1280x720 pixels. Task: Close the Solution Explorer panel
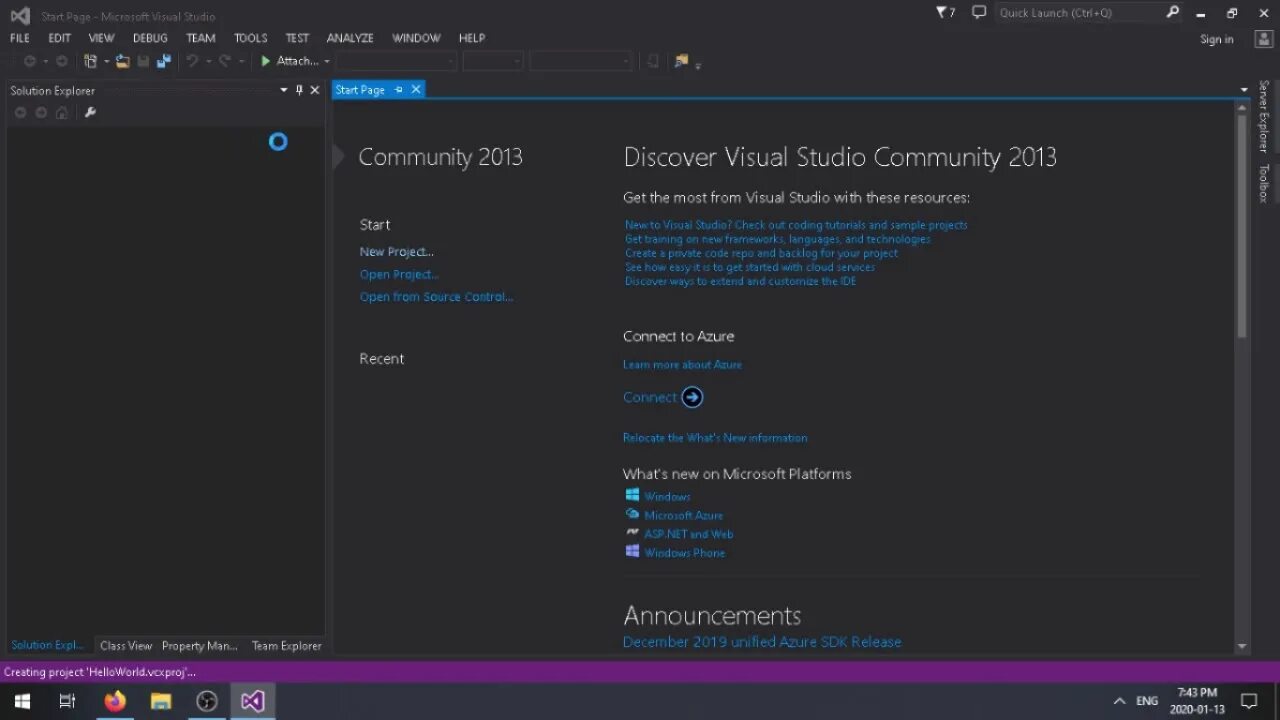click(315, 90)
